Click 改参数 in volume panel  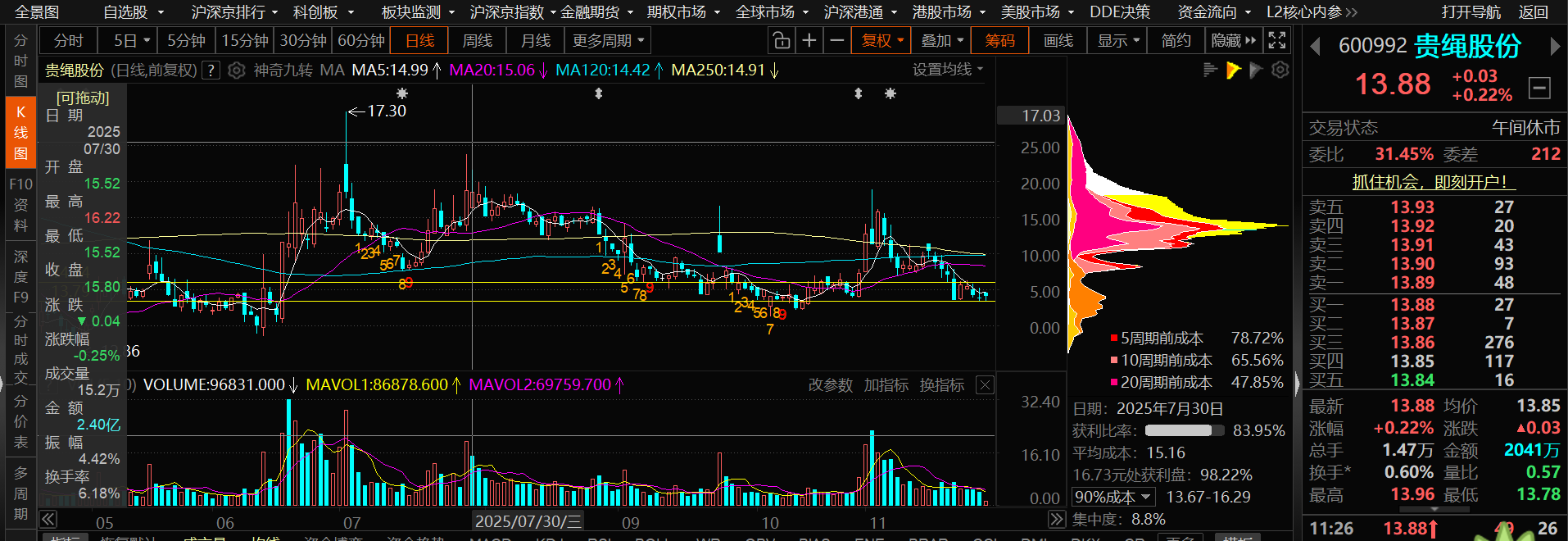[x=830, y=384]
